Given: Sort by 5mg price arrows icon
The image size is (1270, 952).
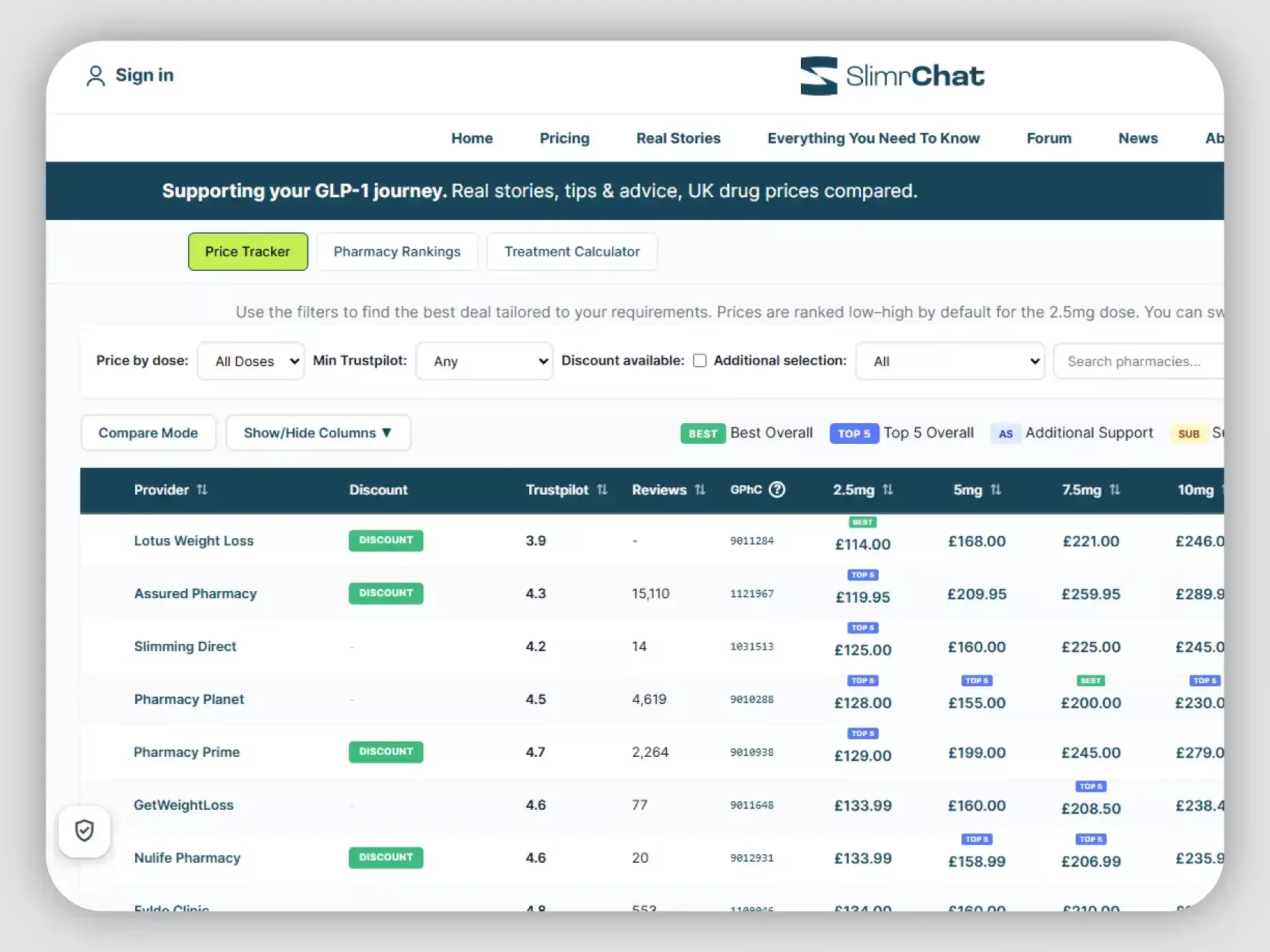Looking at the screenshot, I should [x=995, y=490].
